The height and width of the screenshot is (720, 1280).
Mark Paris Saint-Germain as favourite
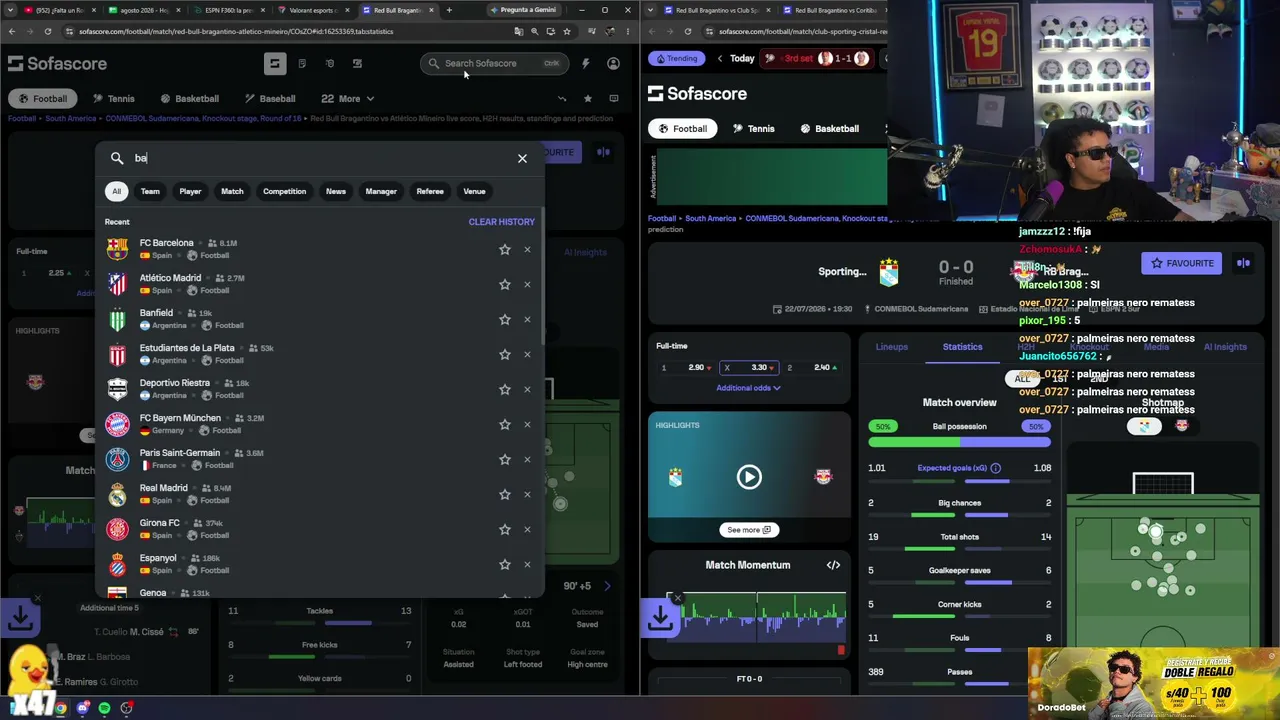505,459
